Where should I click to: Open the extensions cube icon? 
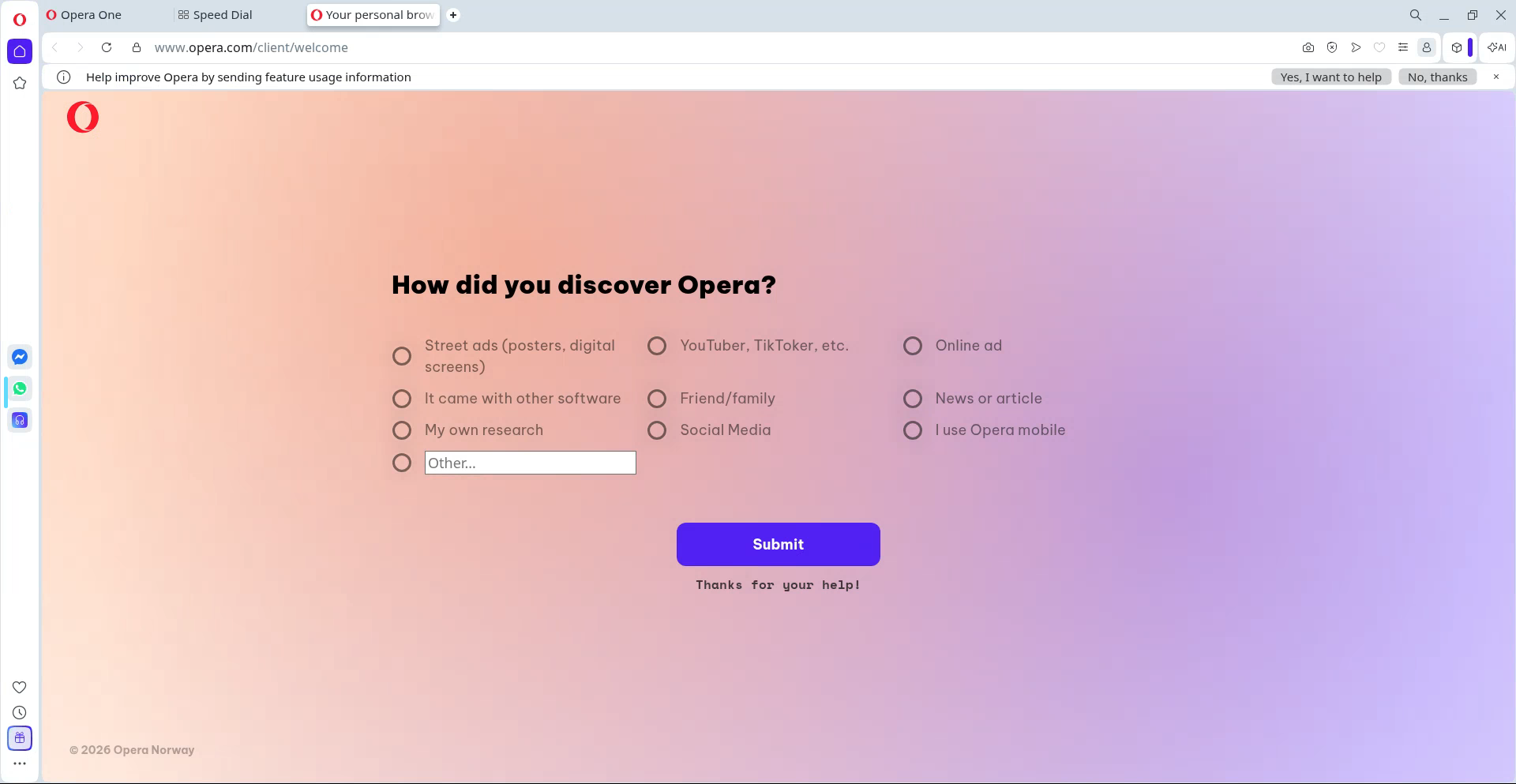pos(1457,47)
